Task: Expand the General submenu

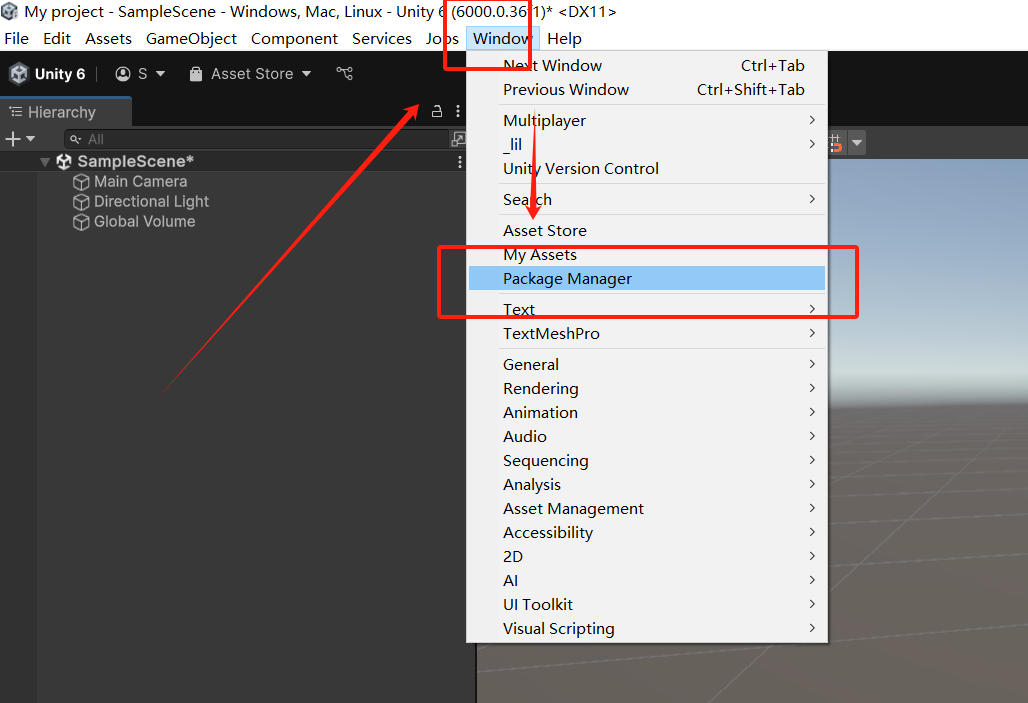Action: [x=647, y=364]
